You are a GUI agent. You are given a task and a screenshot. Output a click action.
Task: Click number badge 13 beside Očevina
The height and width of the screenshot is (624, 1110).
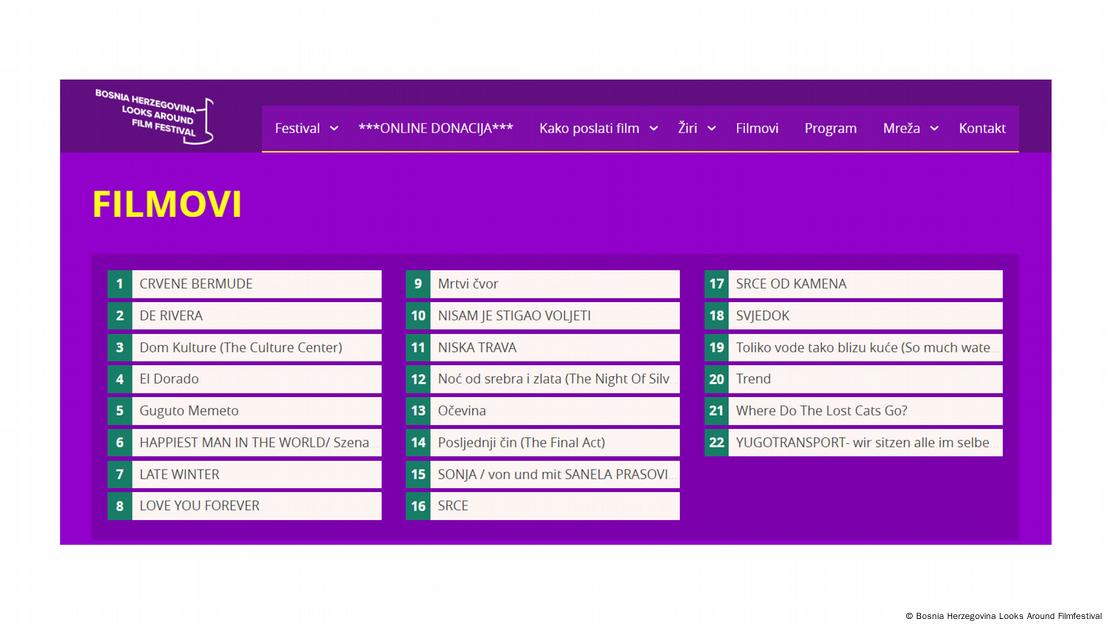click(x=418, y=411)
